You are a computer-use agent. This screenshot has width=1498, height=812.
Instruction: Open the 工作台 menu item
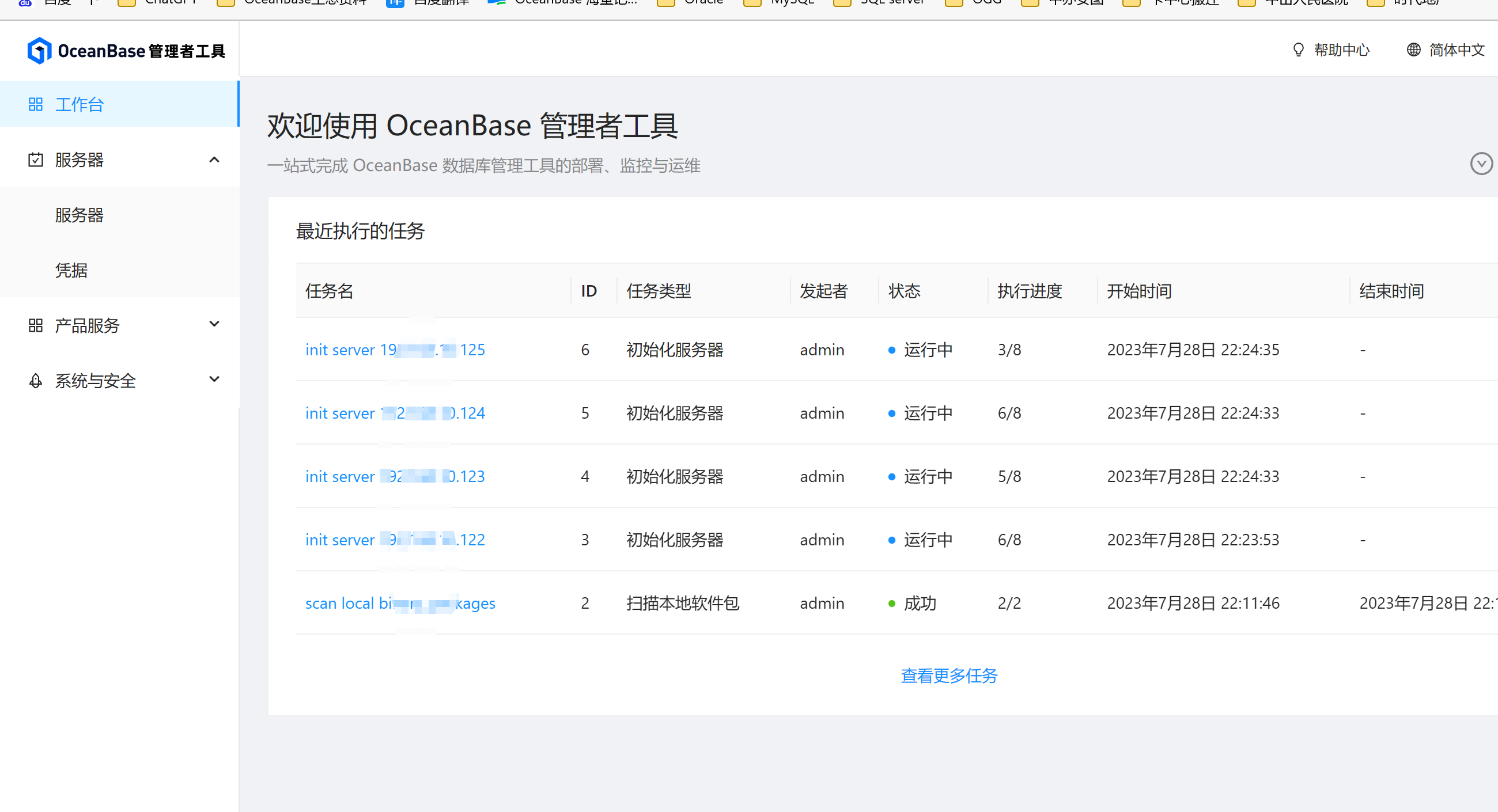[x=119, y=105]
